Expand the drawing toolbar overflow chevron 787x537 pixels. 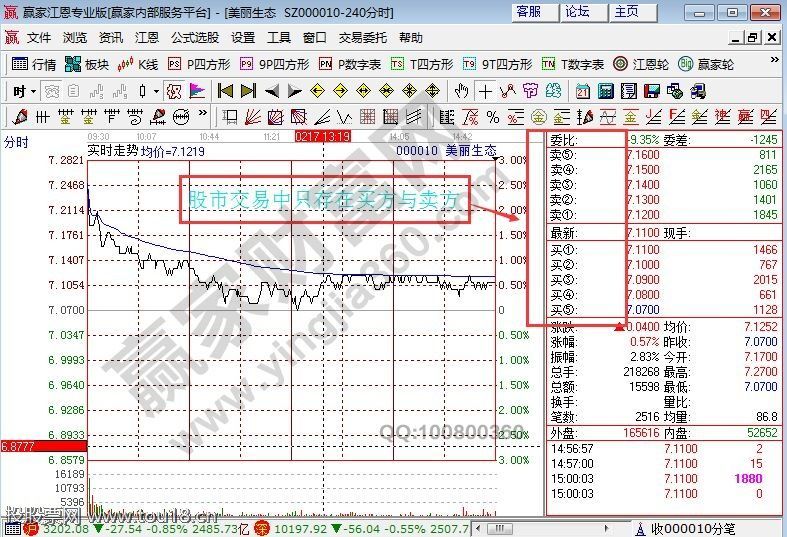click(203, 113)
